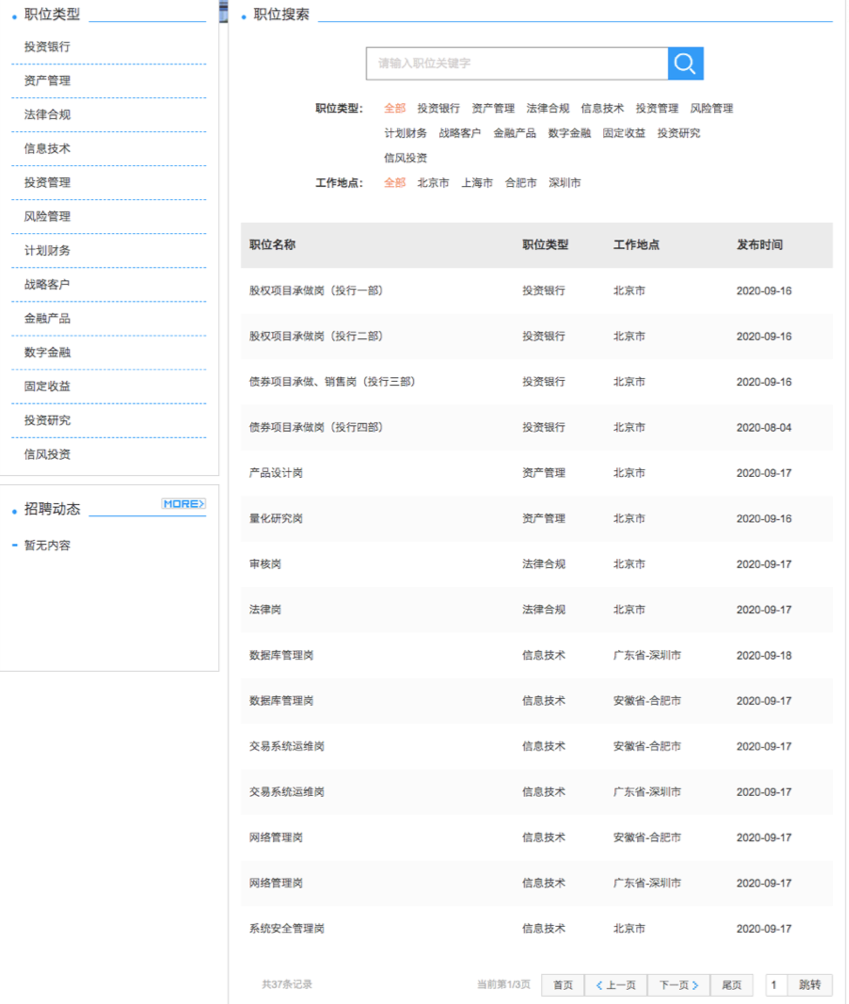Focus the job keyword search field
The width and height of the screenshot is (849, 1004).
pyautogui.click(x=517, y=63)
